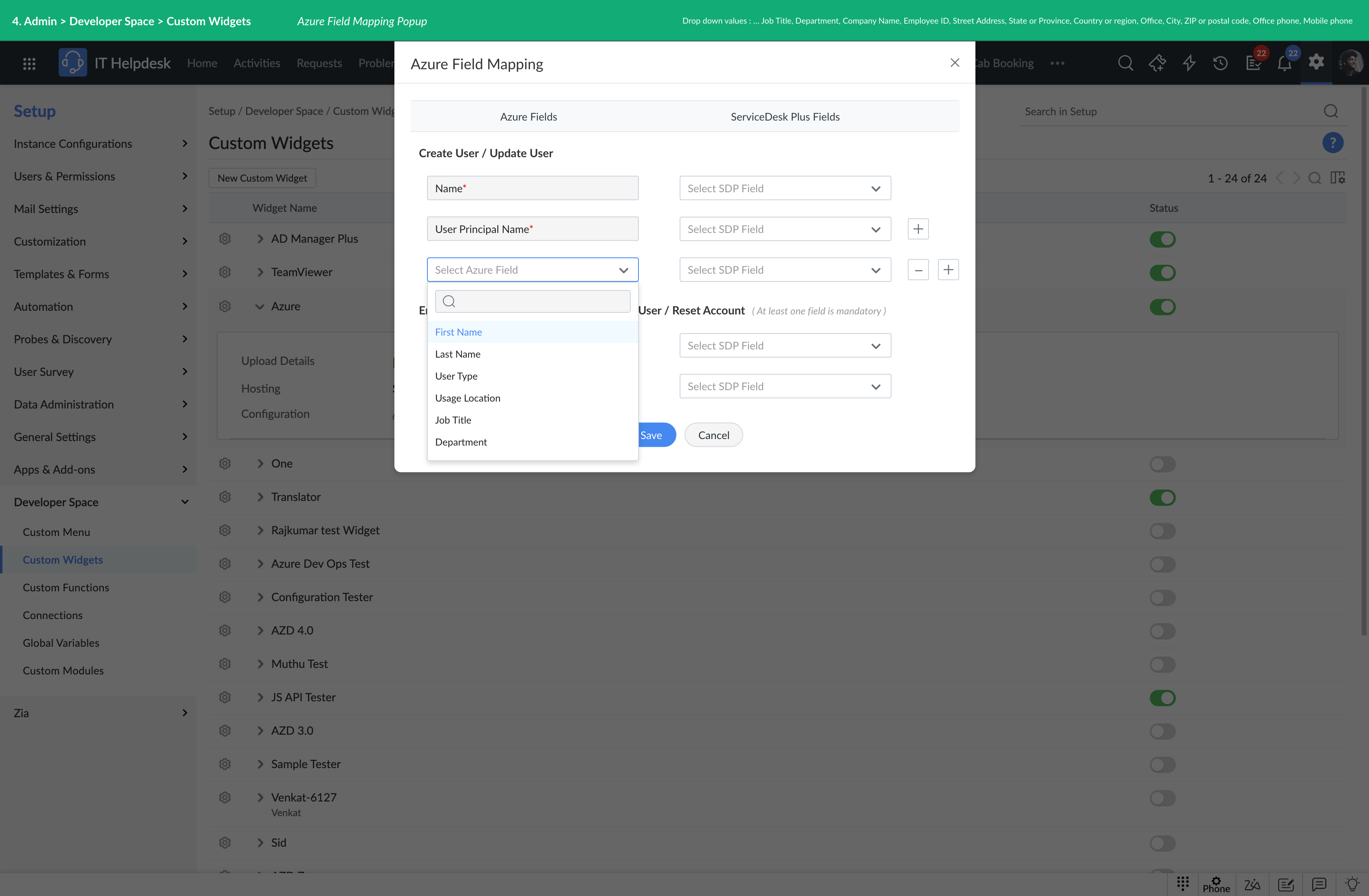Open the recent history clock icon
This screenshot has height=896, width=1369.
coord(1221,63)
